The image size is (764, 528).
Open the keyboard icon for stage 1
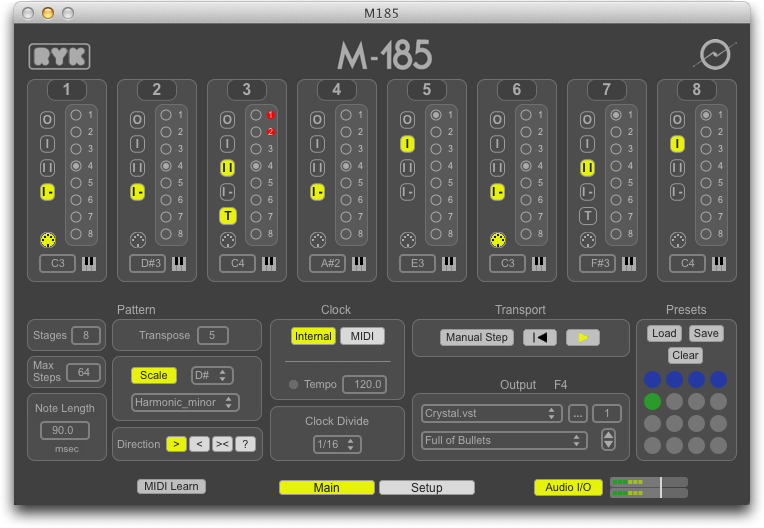pyautogui.click(x=89, y=264)
